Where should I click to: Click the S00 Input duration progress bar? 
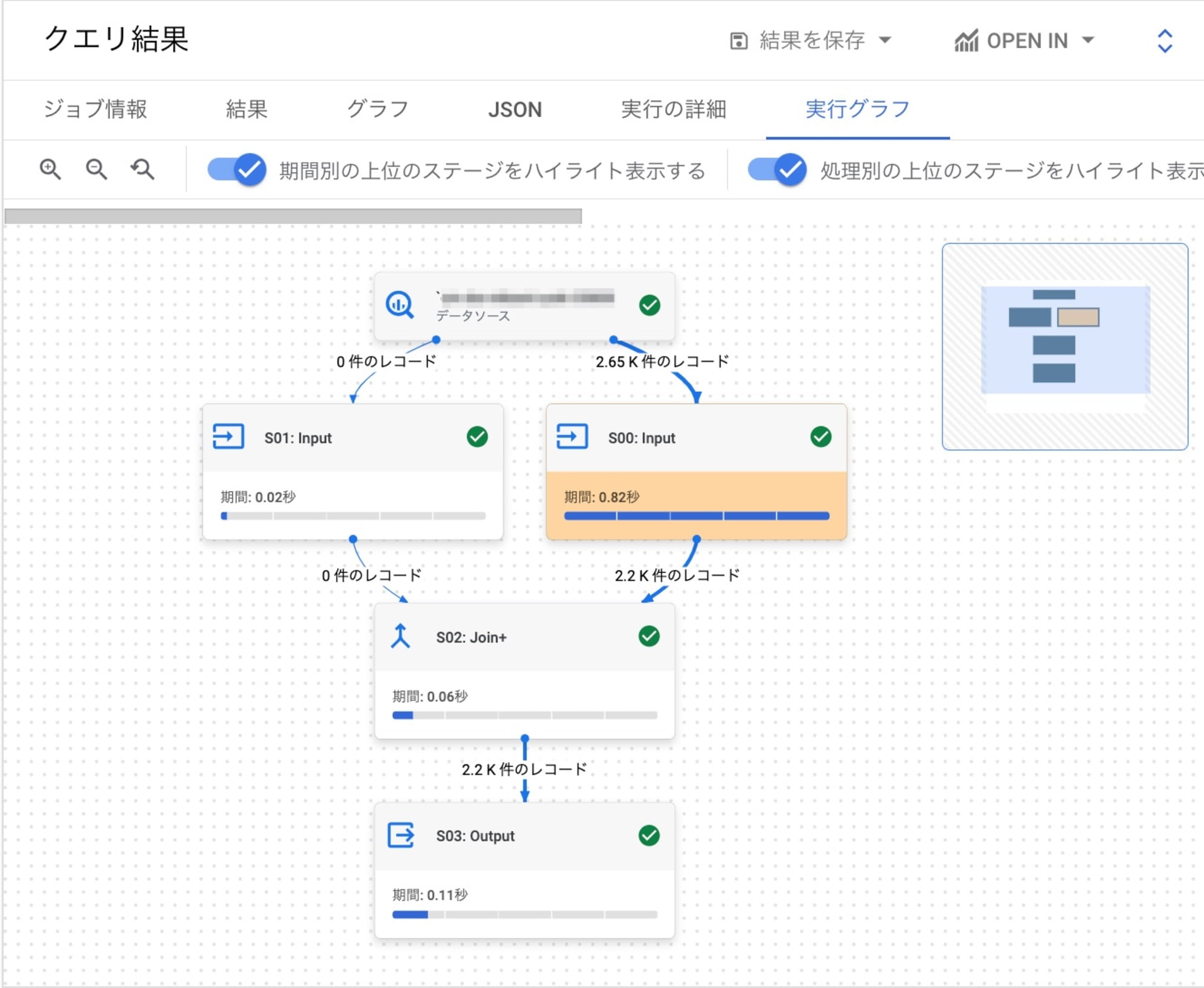tap(700, 515)
